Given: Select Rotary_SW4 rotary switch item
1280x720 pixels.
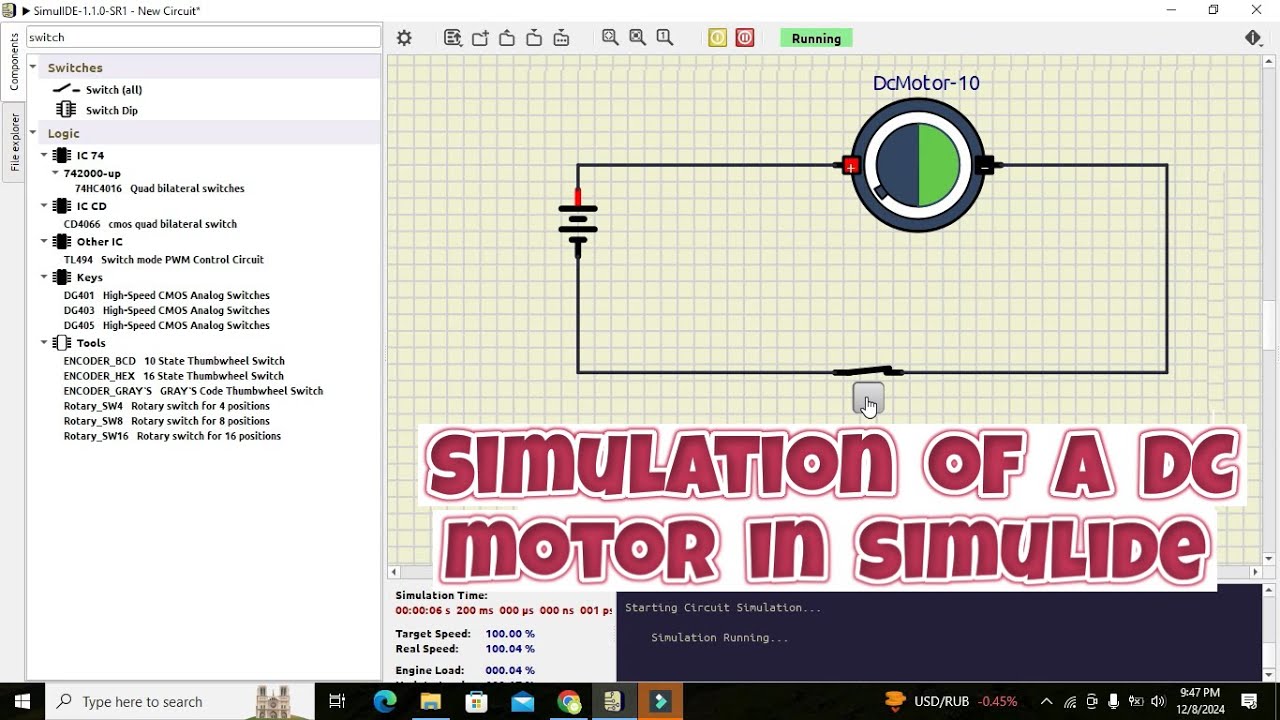Looking at the screenshot, I should [x=167, y=406].
